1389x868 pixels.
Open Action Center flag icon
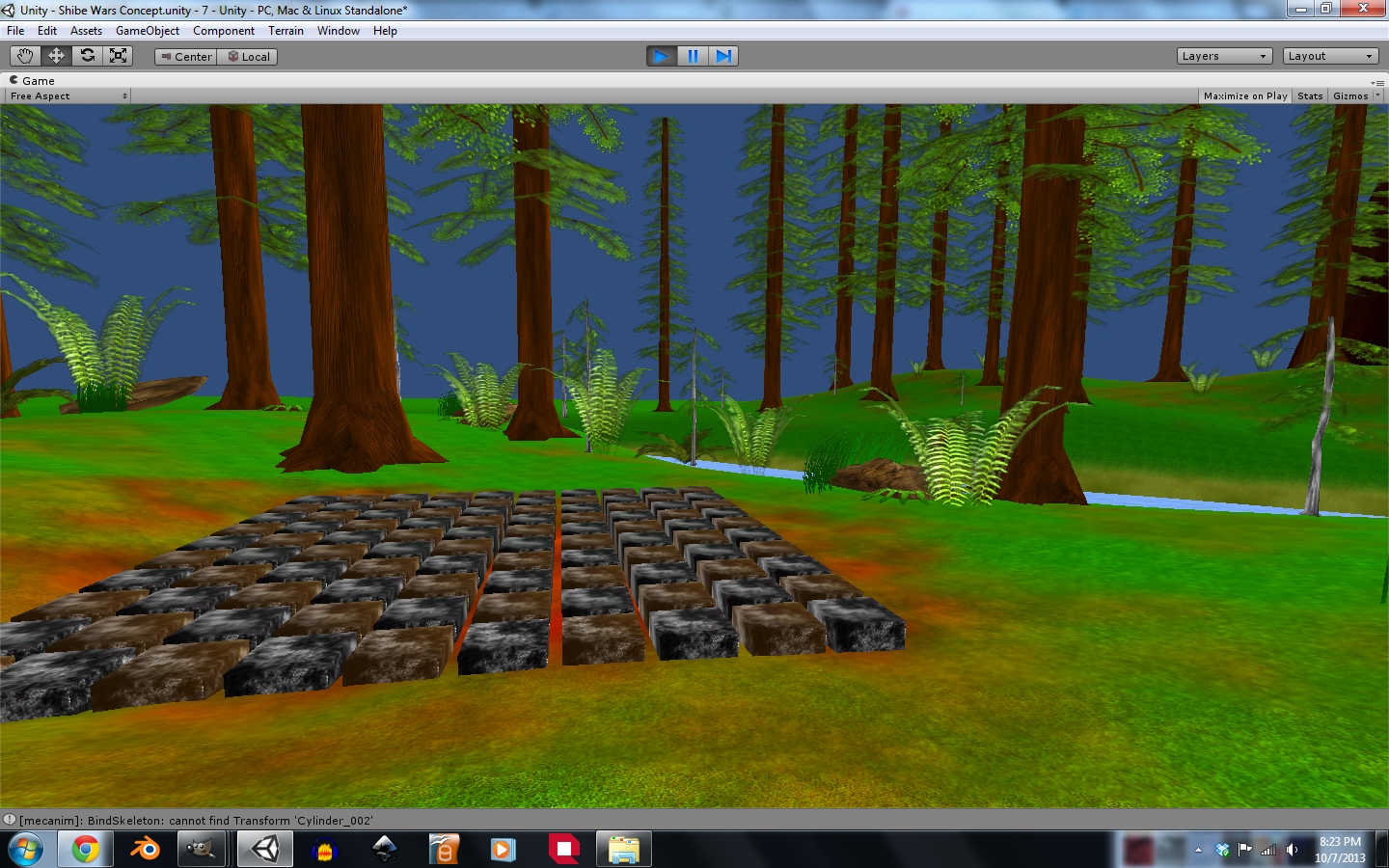1245,850
